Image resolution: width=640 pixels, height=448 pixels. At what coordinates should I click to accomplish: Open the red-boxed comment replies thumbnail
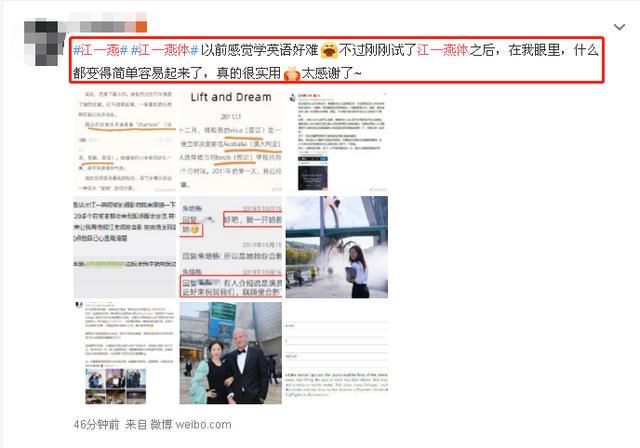point(231,247)
